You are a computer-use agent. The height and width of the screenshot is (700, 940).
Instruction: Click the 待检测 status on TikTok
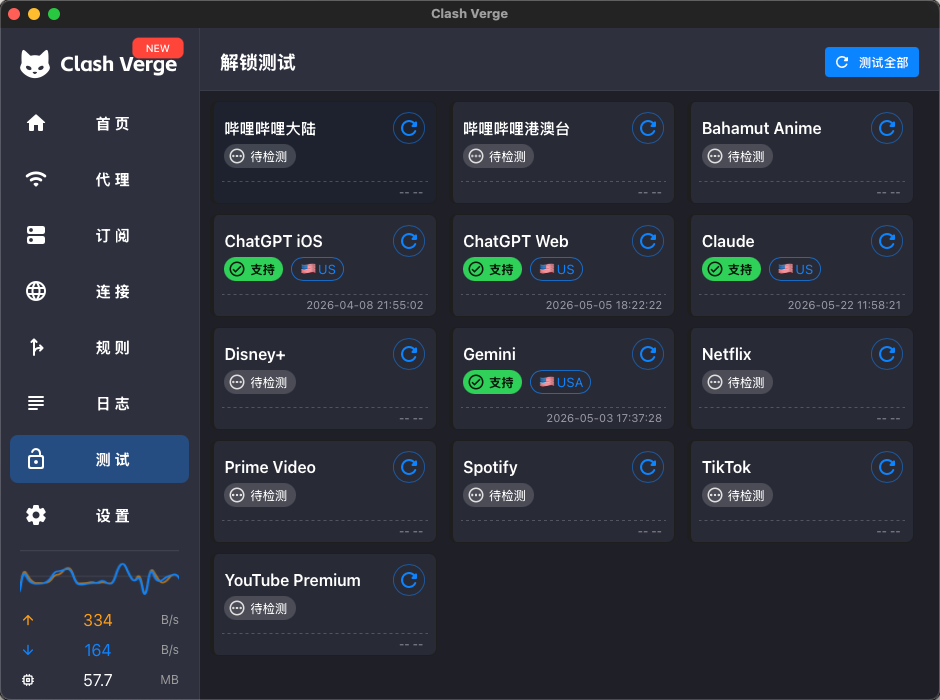click(x=737, y=495)
